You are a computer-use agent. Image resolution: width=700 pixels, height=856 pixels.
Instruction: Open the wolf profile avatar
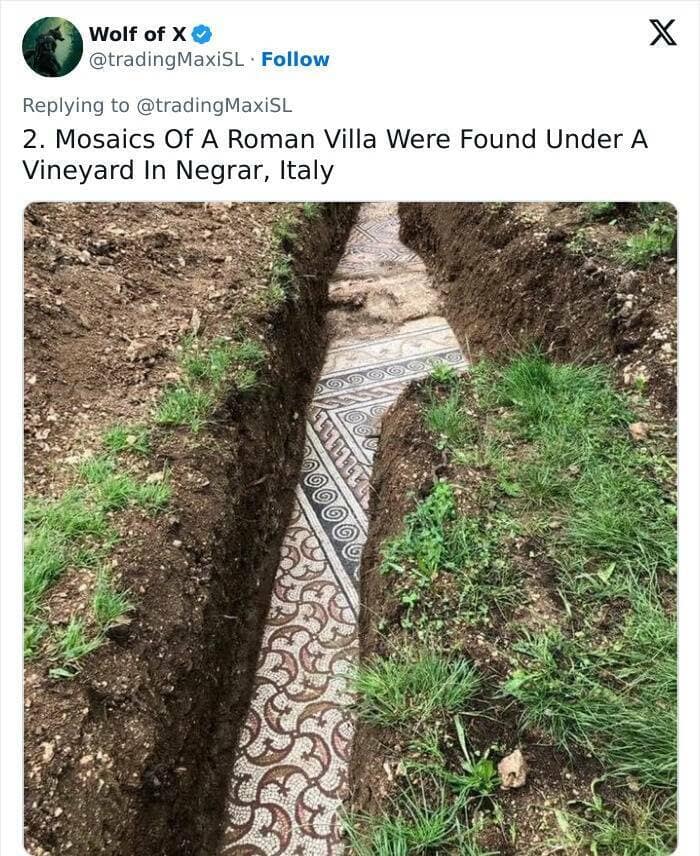click(52, 46)
